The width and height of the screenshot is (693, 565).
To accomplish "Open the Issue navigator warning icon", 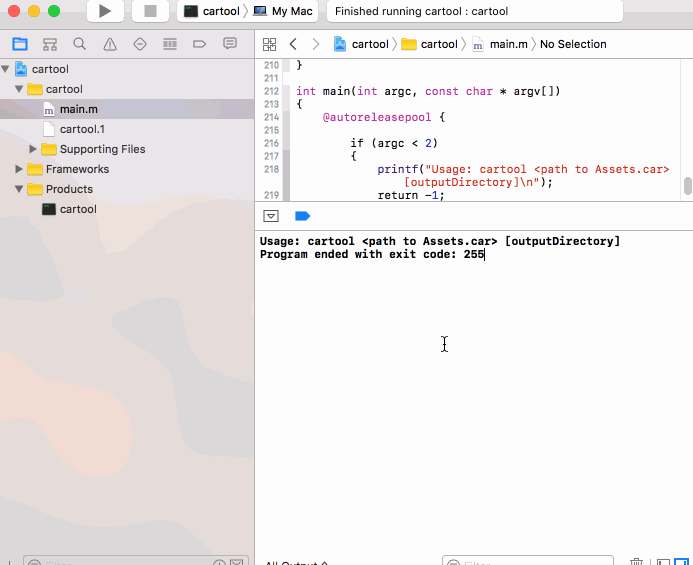I will (x=110, y=44).
